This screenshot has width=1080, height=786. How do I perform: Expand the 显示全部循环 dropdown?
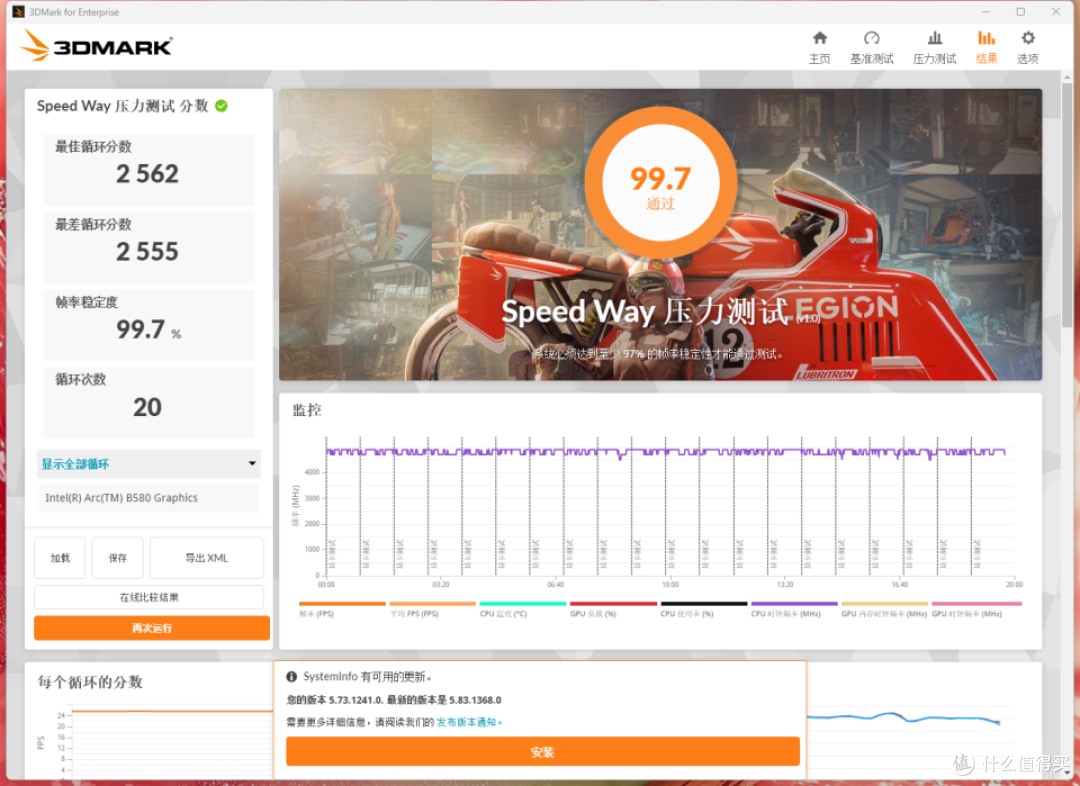click(x=149, y=464)
